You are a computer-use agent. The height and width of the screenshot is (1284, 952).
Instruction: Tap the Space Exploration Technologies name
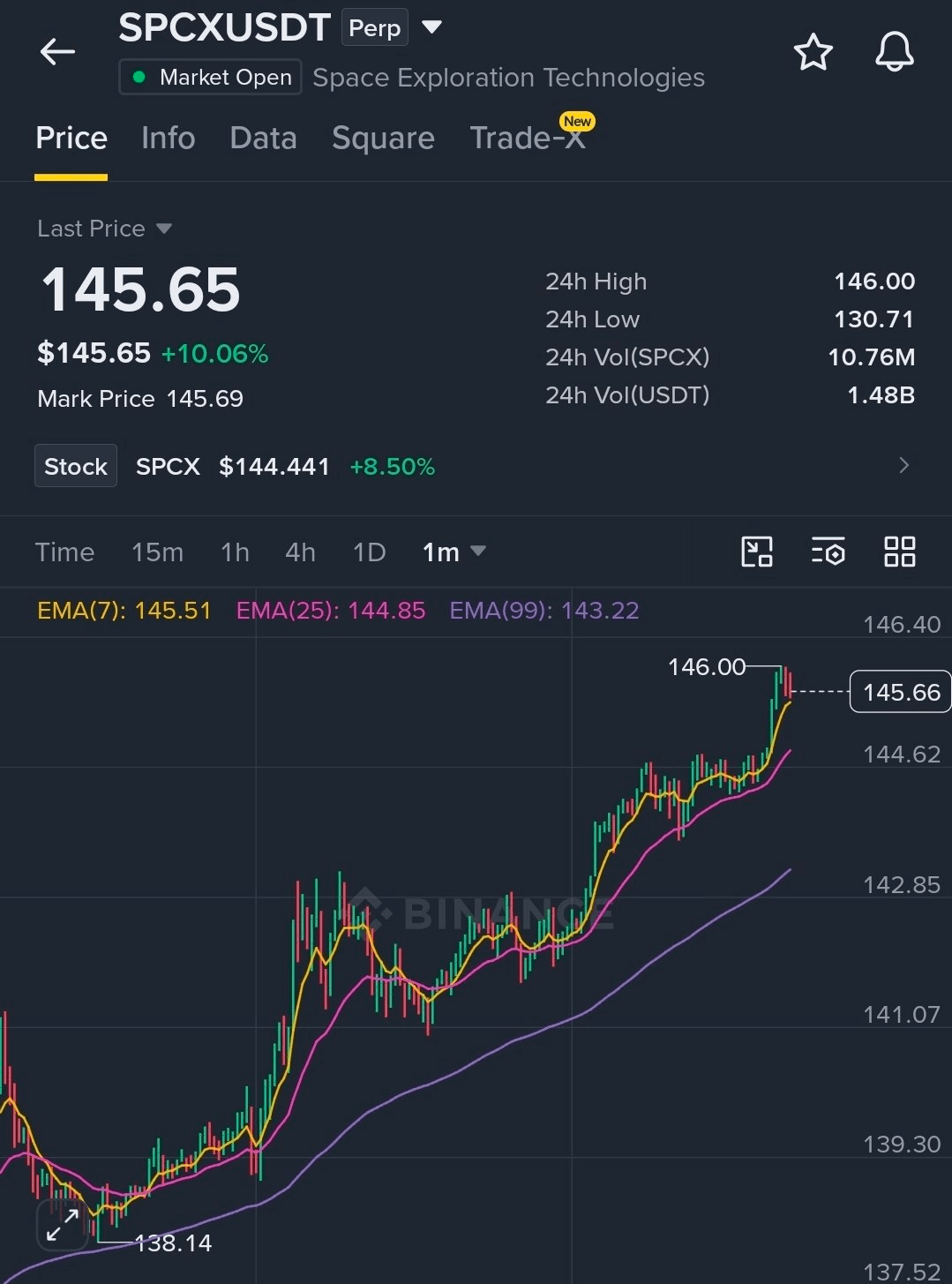tap(509, 78)
